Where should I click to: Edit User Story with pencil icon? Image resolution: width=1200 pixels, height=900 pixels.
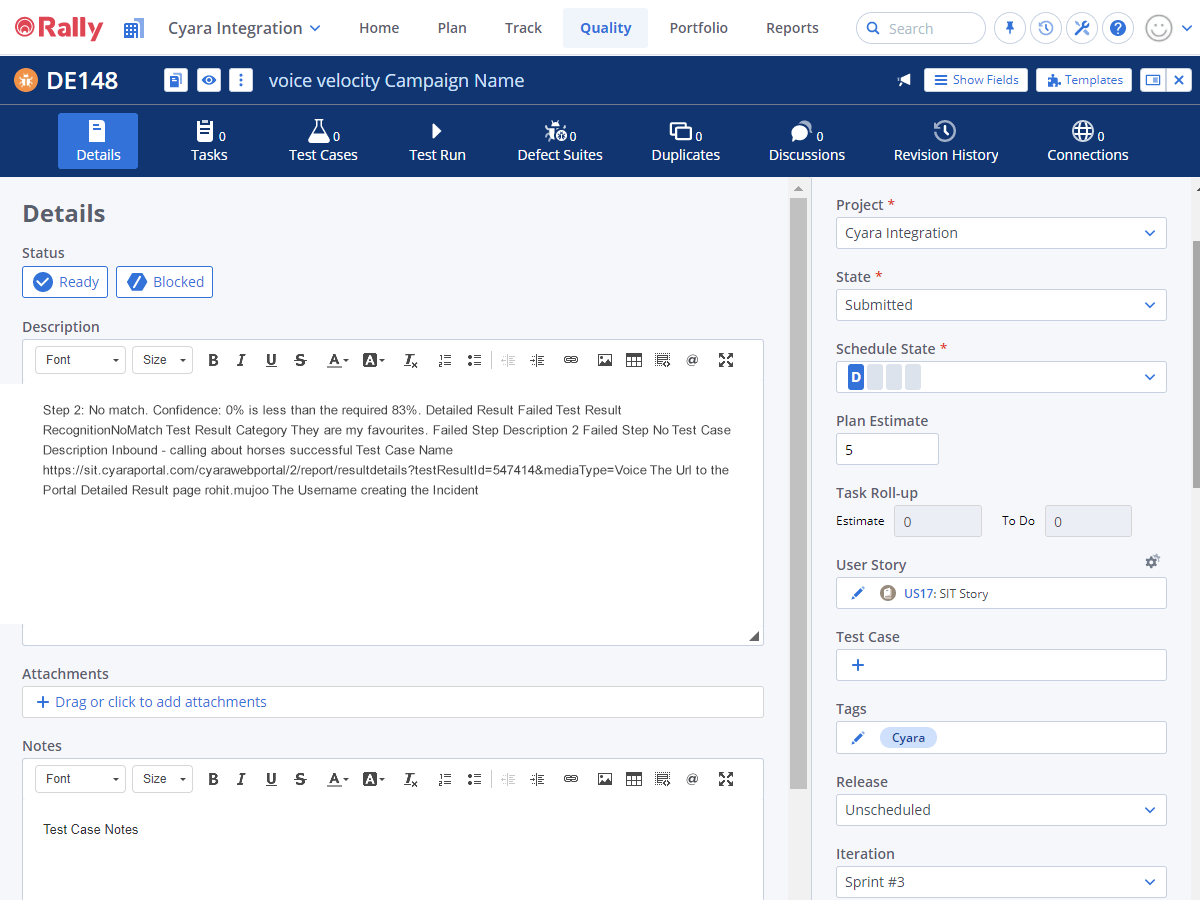[857, 593]
